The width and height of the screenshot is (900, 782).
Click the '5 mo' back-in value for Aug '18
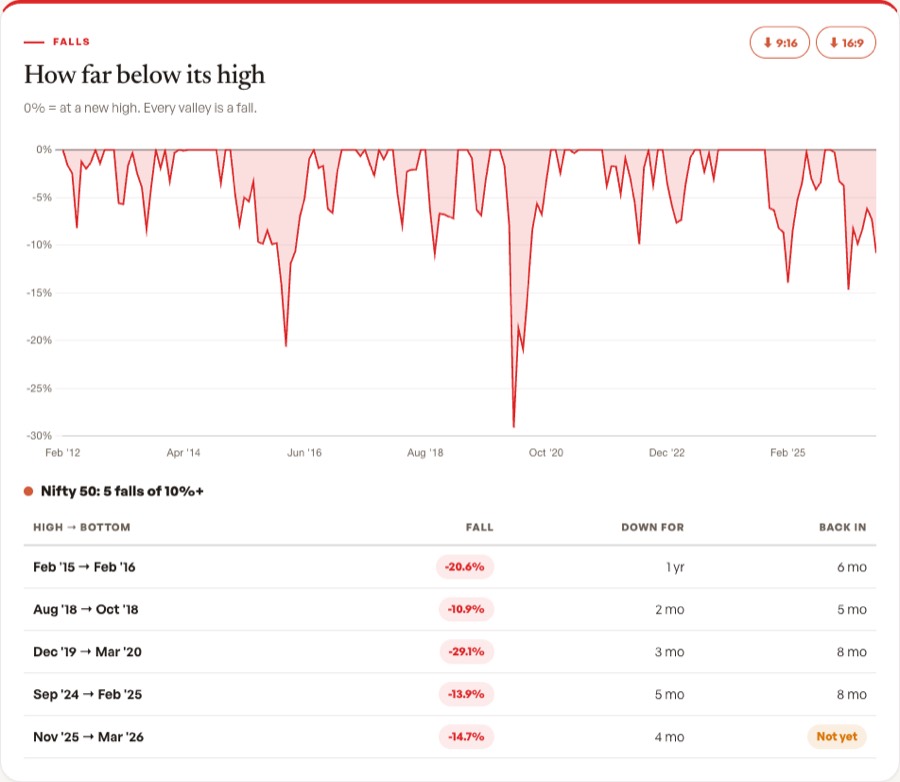click(x=852, y=610)
